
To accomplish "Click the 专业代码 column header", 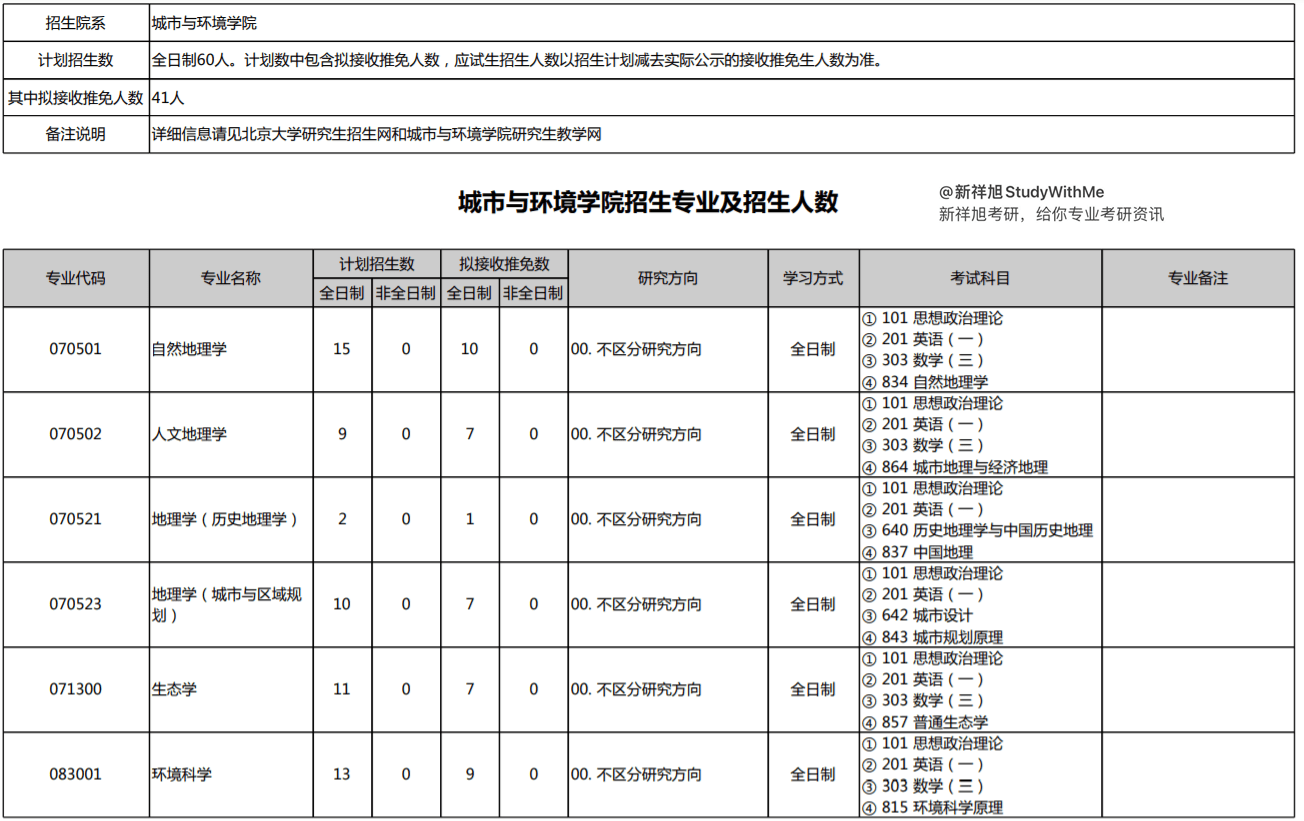I will 76,278.
